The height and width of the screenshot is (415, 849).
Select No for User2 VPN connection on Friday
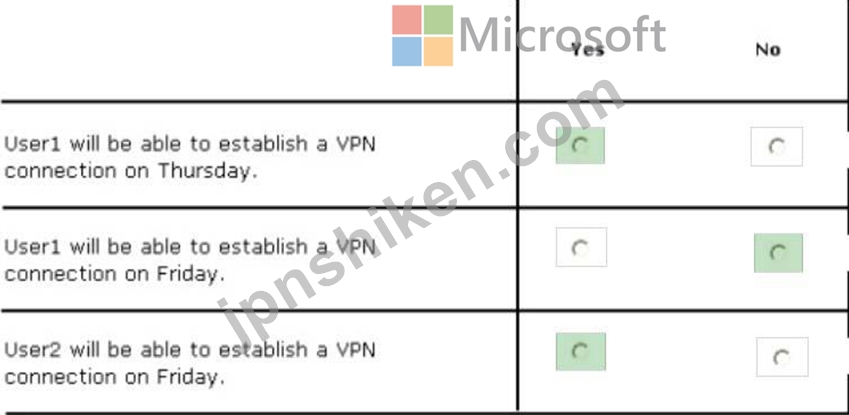(x=782, y=357)
